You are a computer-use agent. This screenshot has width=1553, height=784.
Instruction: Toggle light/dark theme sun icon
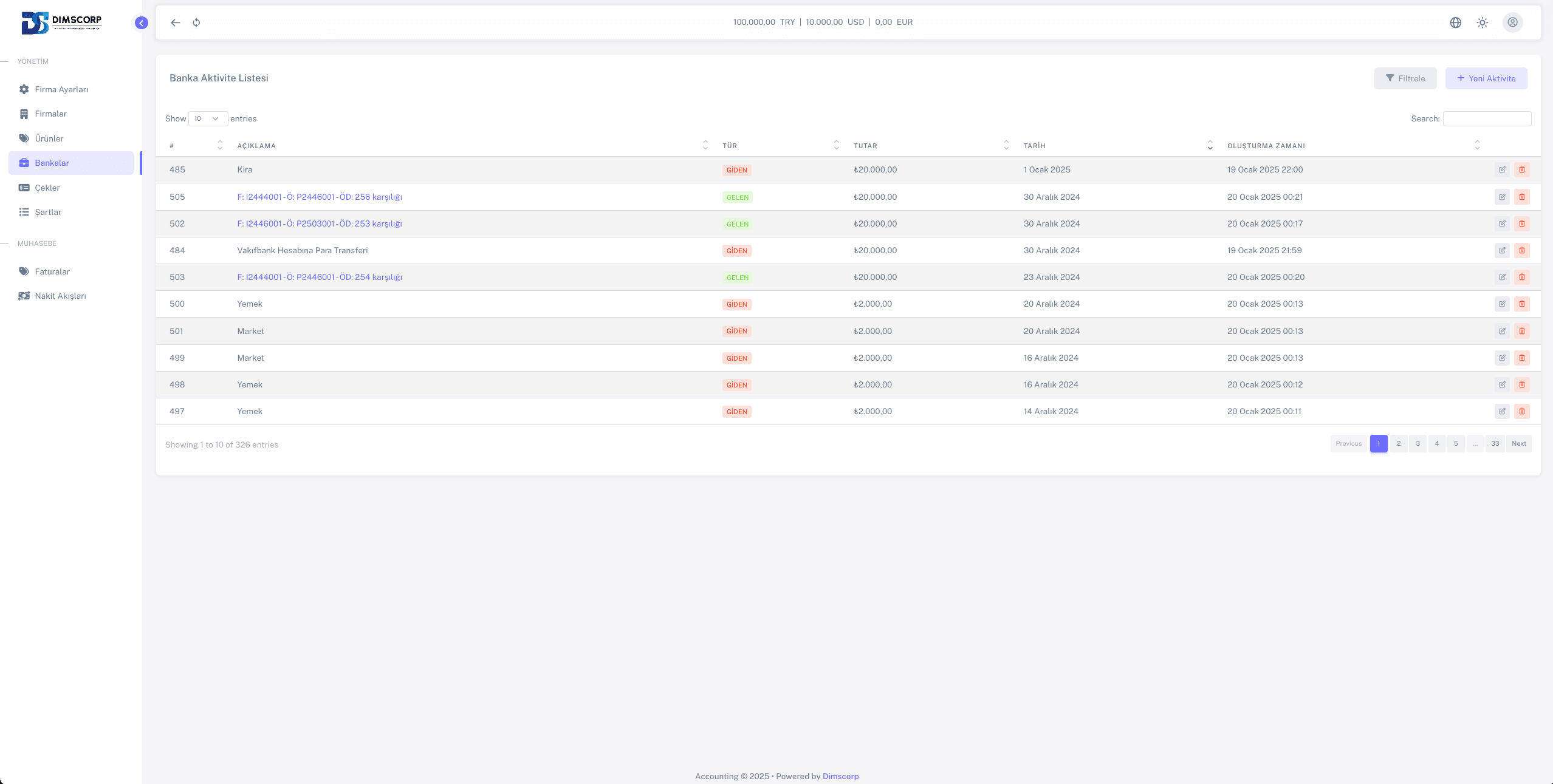click(x=1482, y=22)
